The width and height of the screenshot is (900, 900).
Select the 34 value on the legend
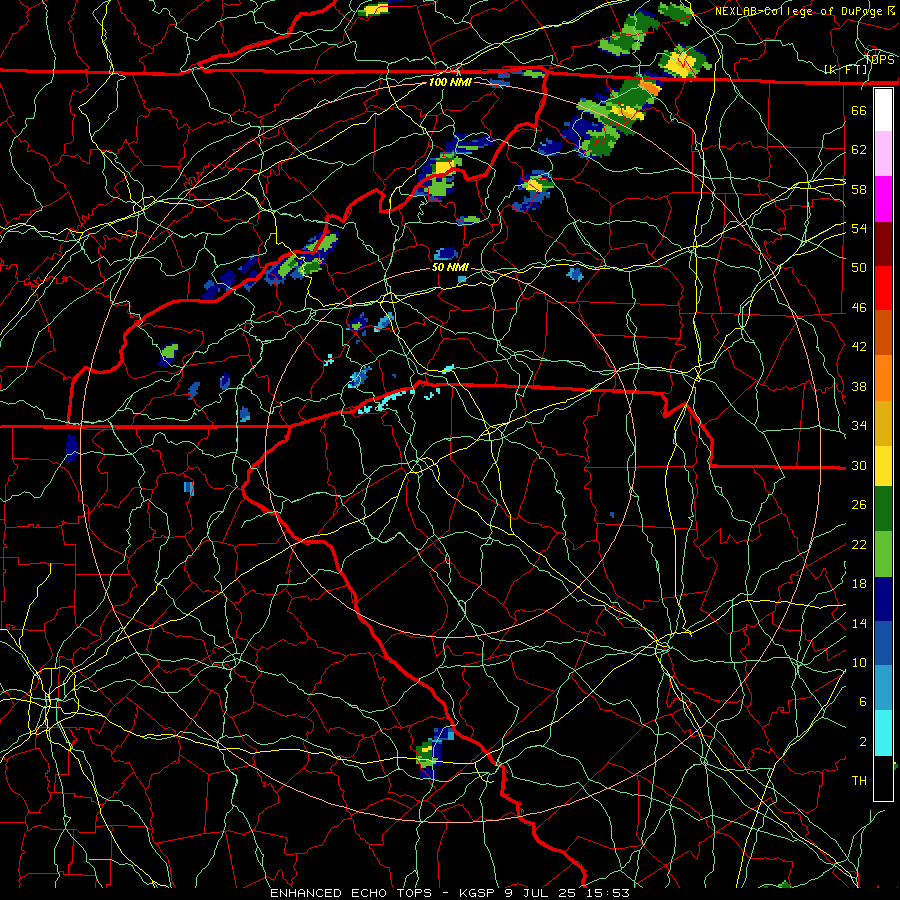tap(859, 426)
